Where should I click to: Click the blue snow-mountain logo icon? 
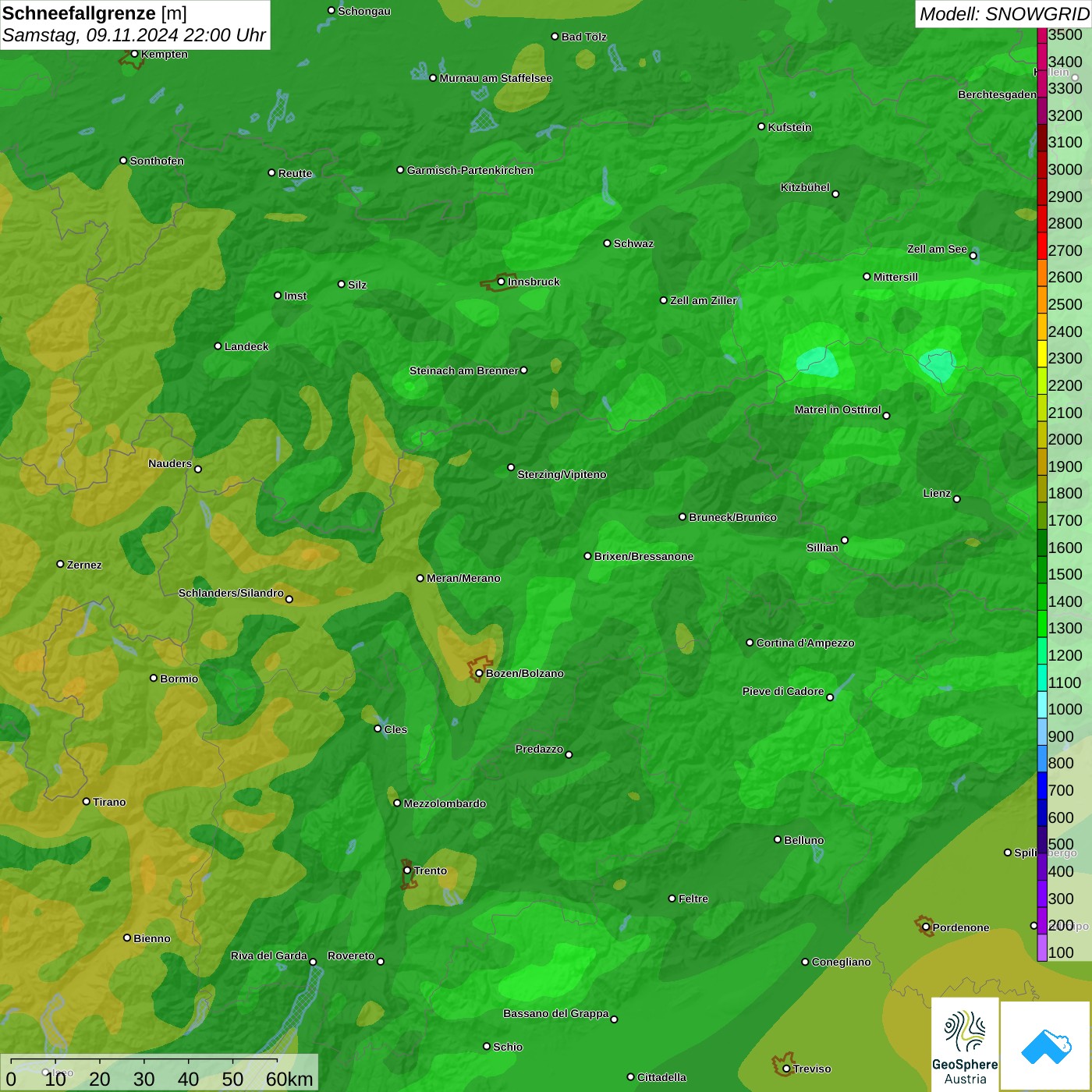1046,1046
